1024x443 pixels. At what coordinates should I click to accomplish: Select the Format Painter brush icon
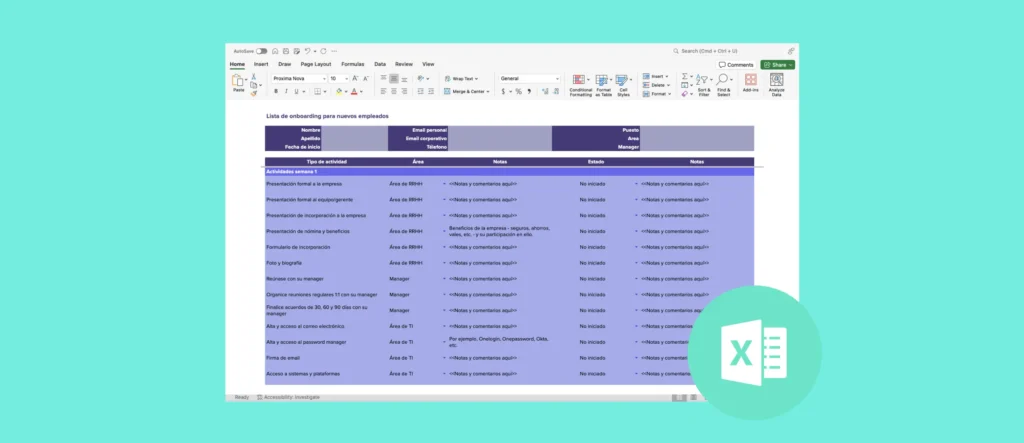(254, 93)
